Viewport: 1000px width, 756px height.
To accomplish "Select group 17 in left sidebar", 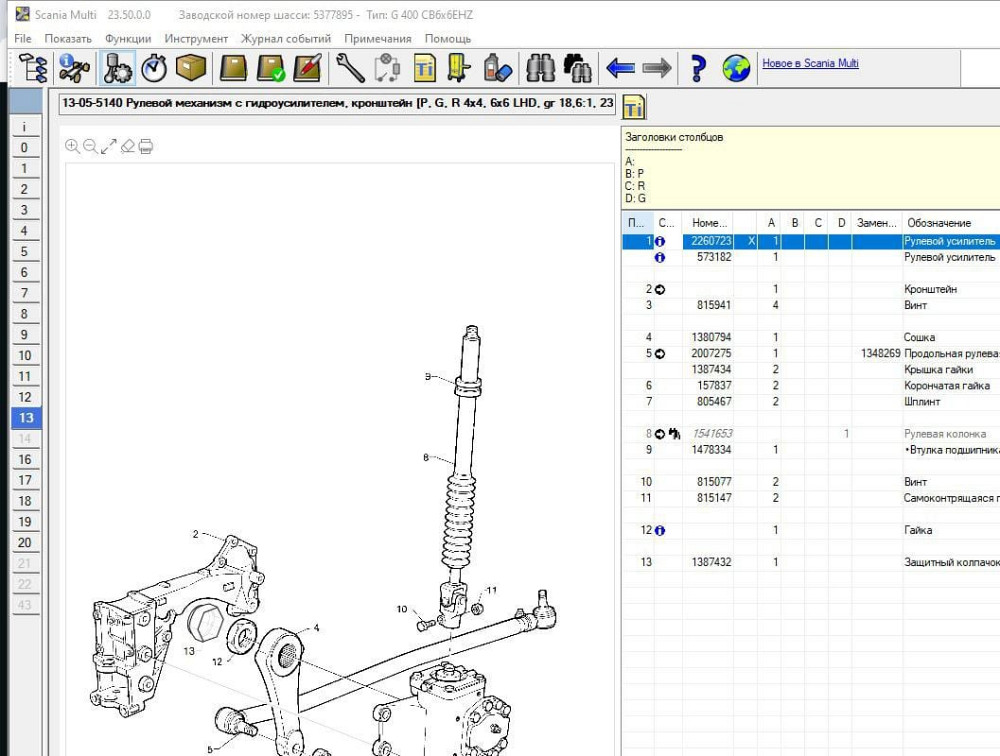I will [25, 480].
